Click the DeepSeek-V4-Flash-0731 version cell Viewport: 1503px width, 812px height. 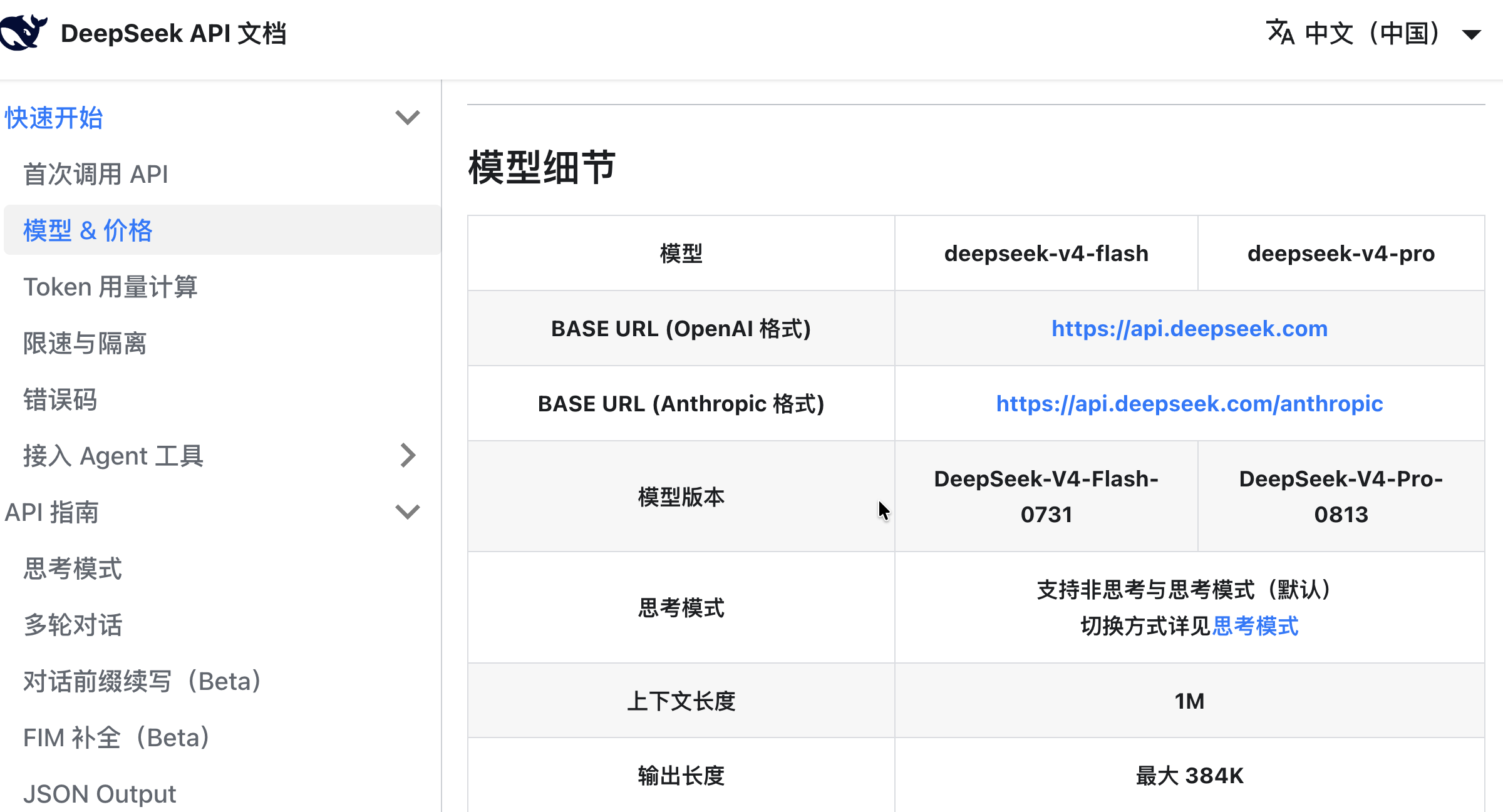1046,496
